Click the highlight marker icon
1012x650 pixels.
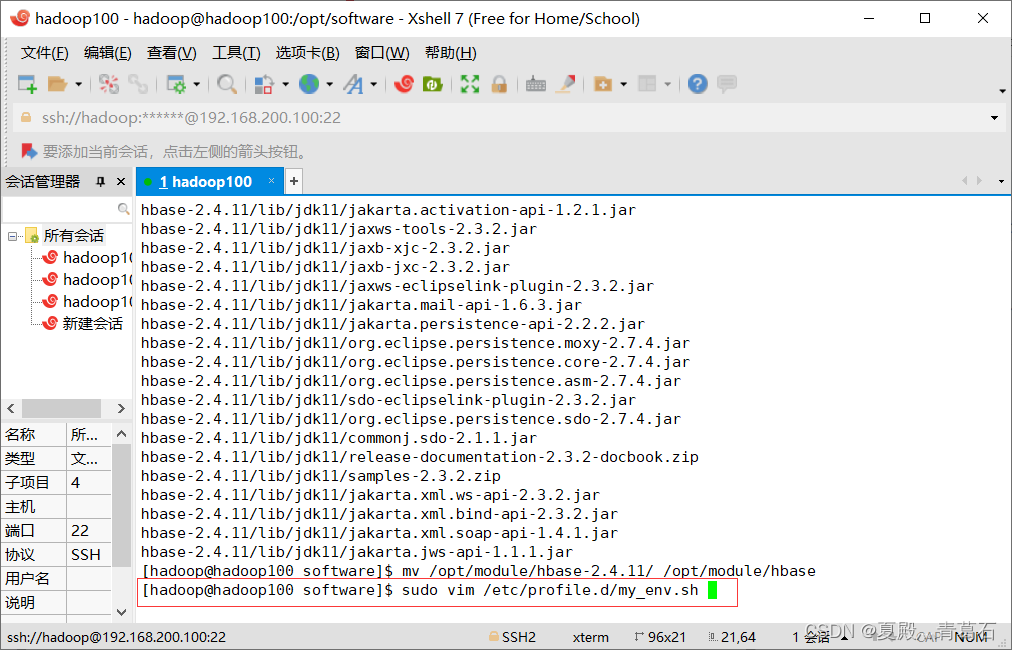point(566,84)
